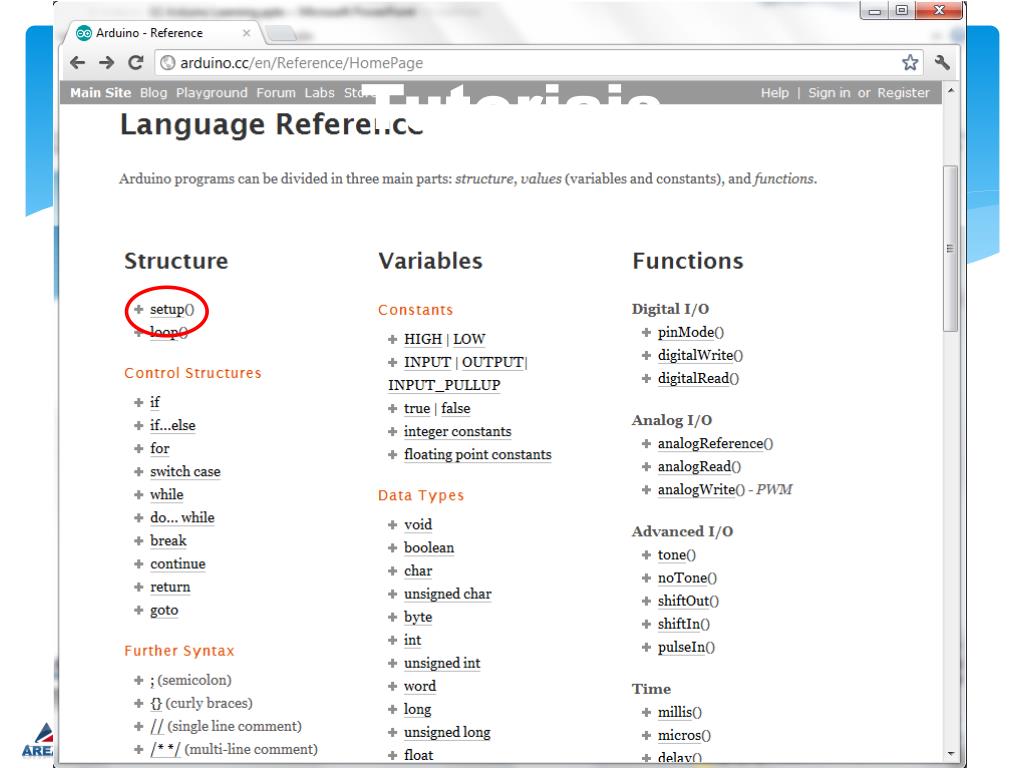Open the LOW constant link
The width and height of the screenshot is (1024, 768).
coord(469,340)
